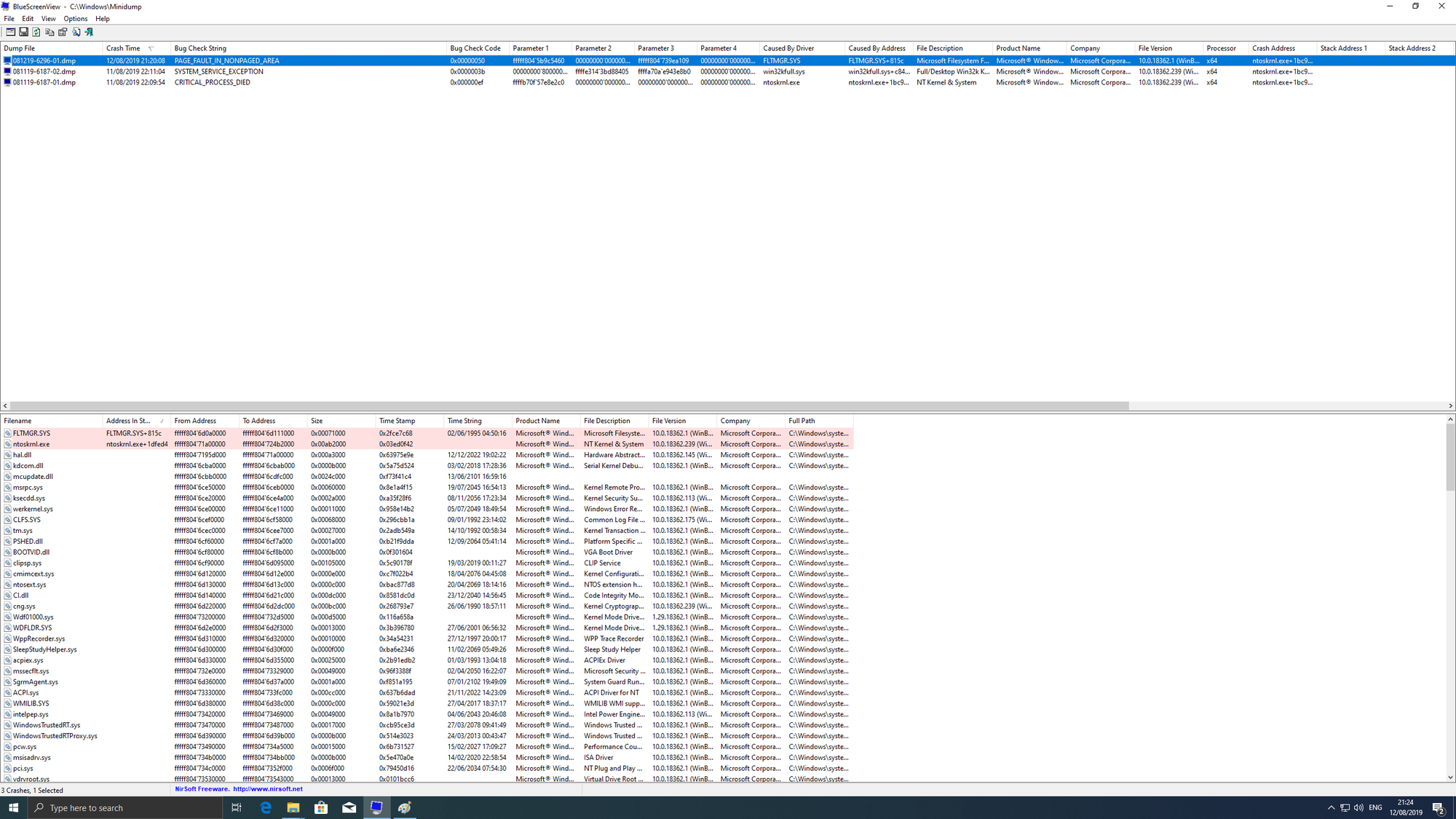Click the Save Selected Items floppy icon

click(23, 32)
